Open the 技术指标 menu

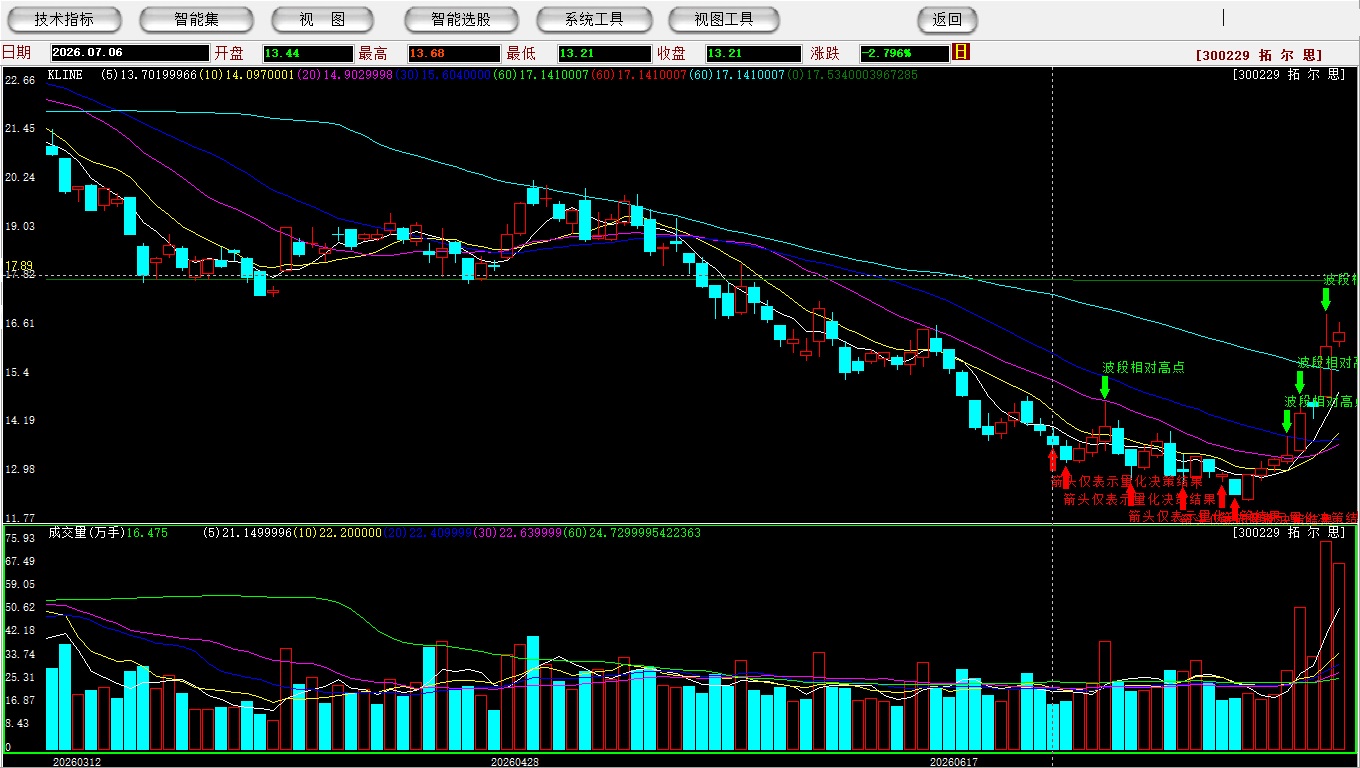(64, 19)
